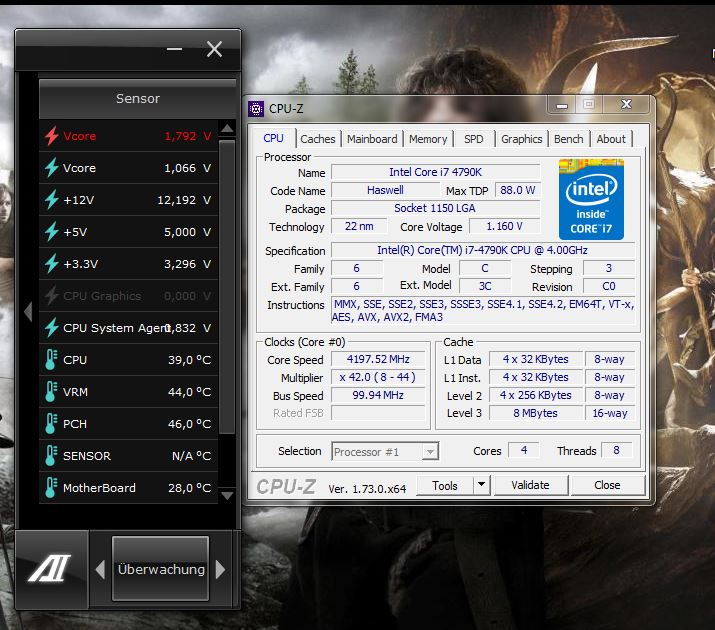
Task: Click the Intel Core i7 logo
Action: pyautogui.click(x=591, y=199)
